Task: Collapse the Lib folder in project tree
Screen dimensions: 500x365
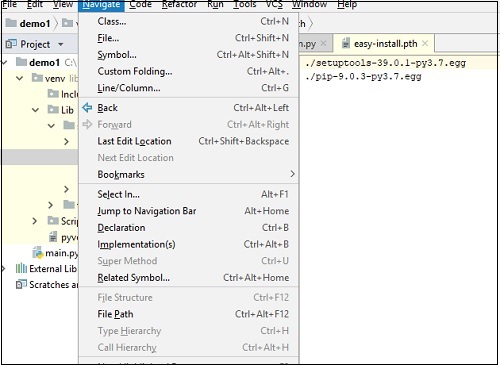Action: [x=35, y=110]
